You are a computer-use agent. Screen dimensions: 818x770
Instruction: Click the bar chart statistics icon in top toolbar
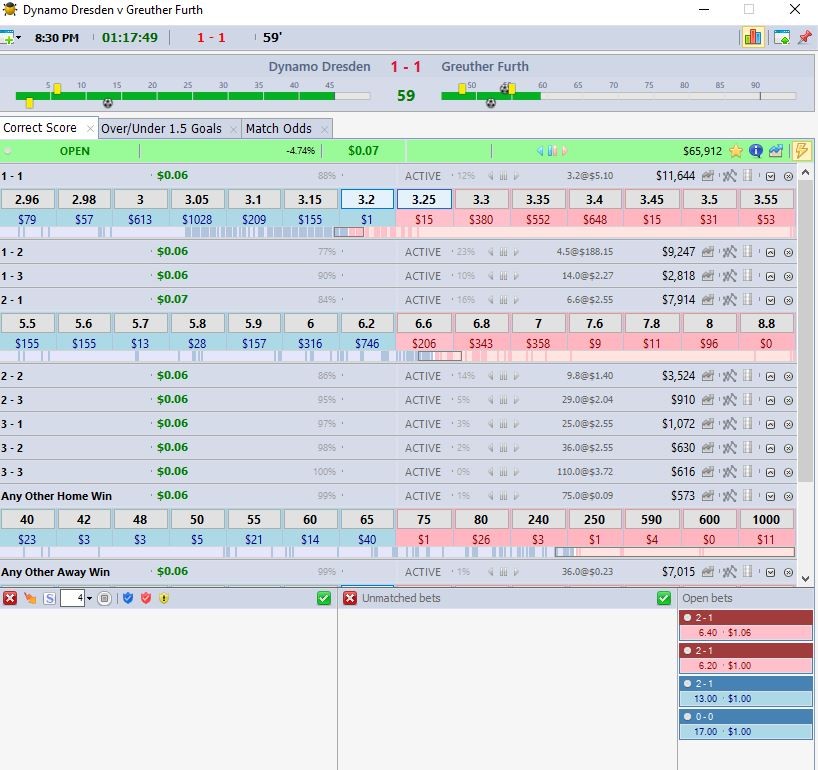[752, 38]
